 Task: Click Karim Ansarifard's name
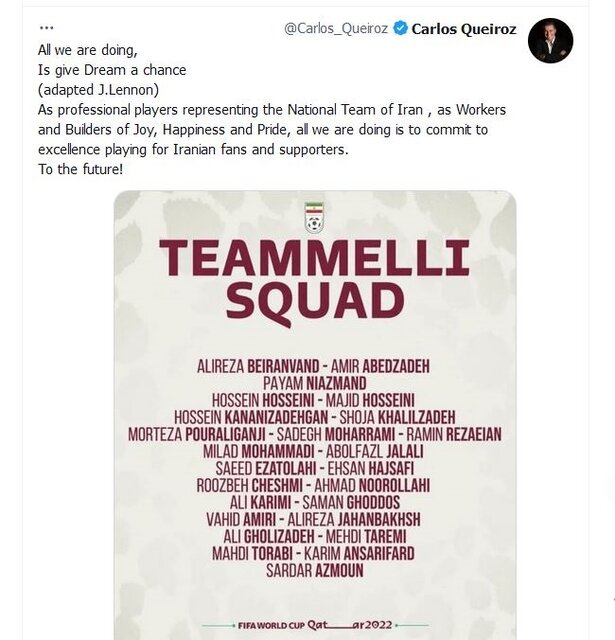(x=372, y=552)
